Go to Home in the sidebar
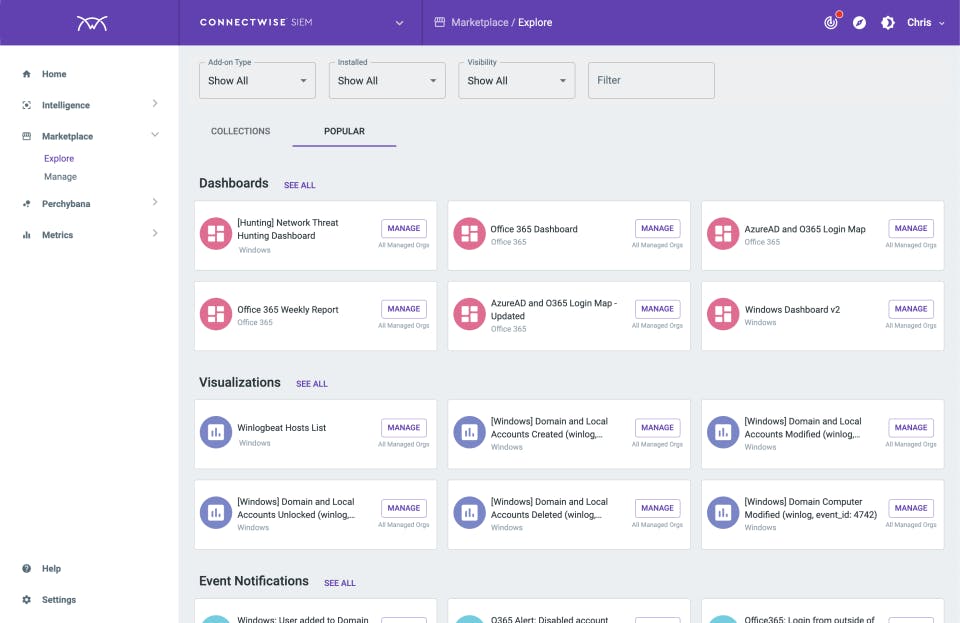The height and width of the screenshot is (623, 960). pyautogui.click(x=54, y=74)
